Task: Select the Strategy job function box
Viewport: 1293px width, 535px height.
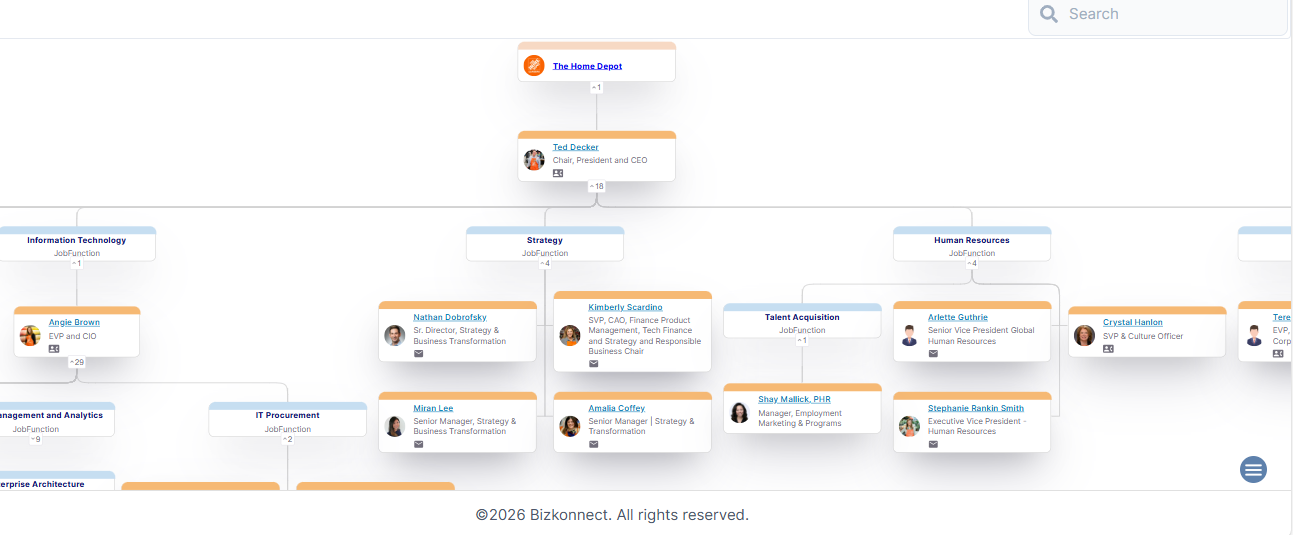Action: [x=545, y=244]
